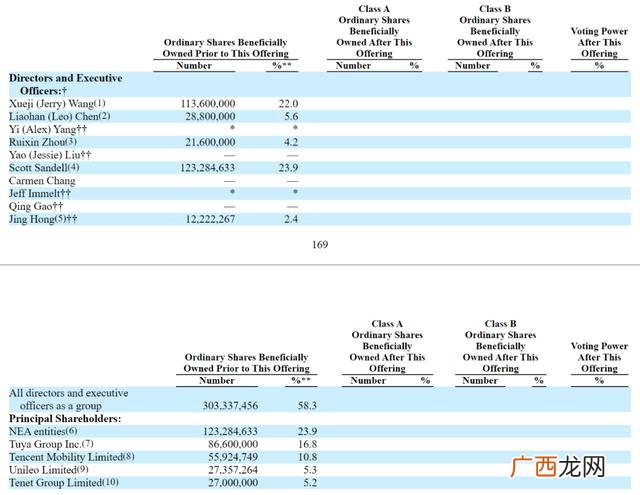This screenshot has width=640, height=495.
Task: Click the Principal Shareholders heading
Action: (x=65, y=419)
